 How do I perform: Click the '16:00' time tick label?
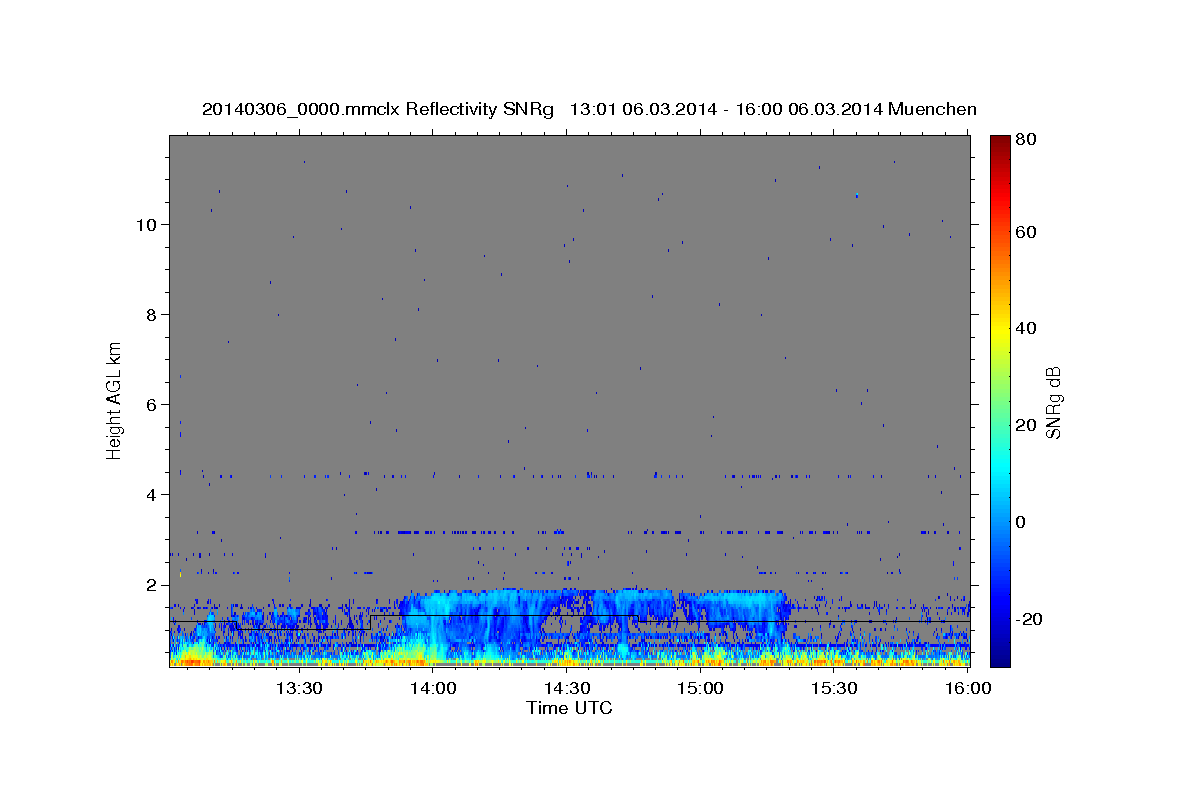[x=966, y=688]
